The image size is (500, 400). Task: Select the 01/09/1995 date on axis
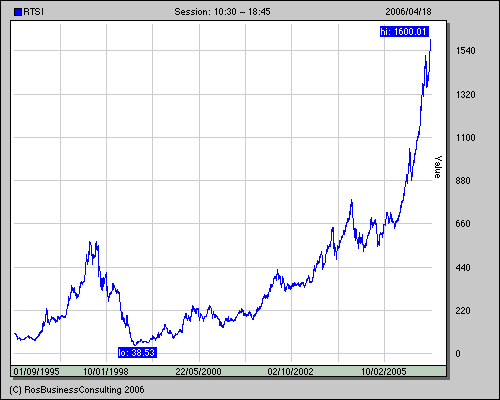[36, 371]
